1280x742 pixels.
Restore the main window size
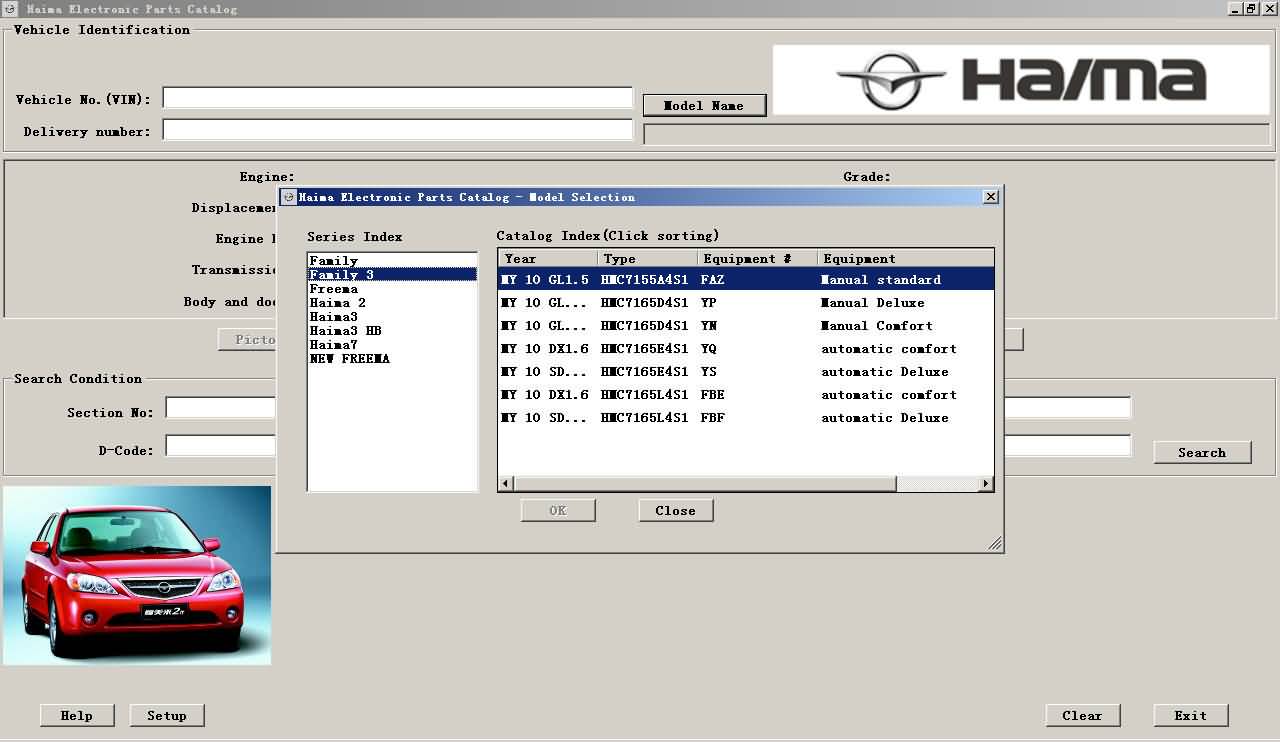[1250, 9]
